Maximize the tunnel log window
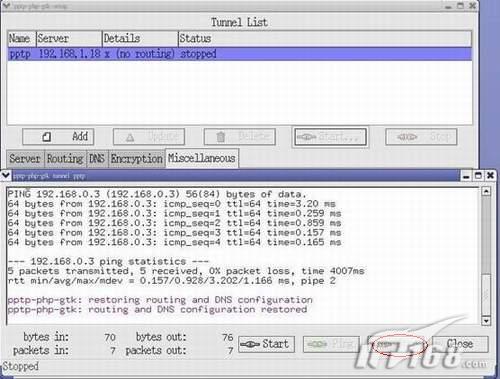Screen dimensions: 500x379 point(478,175)
